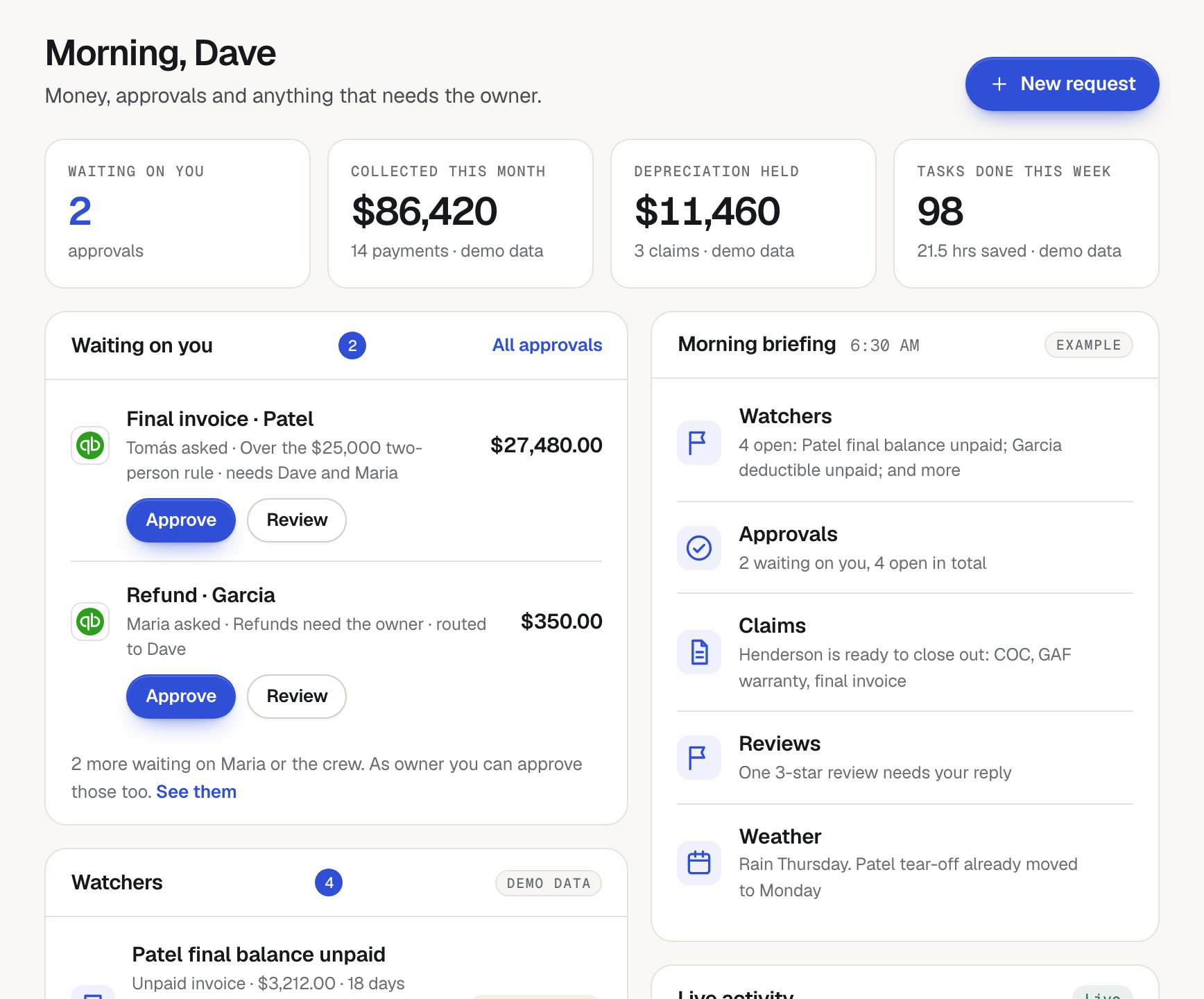Click the flag icon next to Watchers briefing
Viewport: 1204px width, 999px height.
click(x=698, y=443)
